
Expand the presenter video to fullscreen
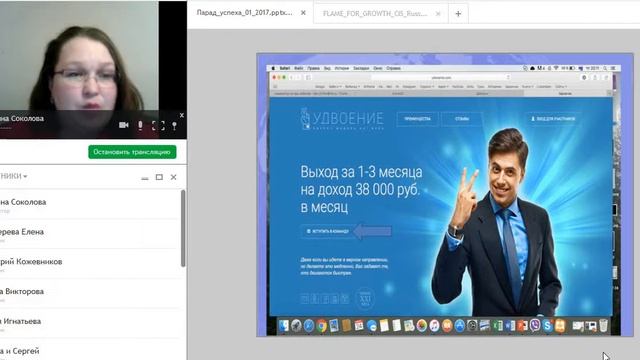(x=158, y=126)
